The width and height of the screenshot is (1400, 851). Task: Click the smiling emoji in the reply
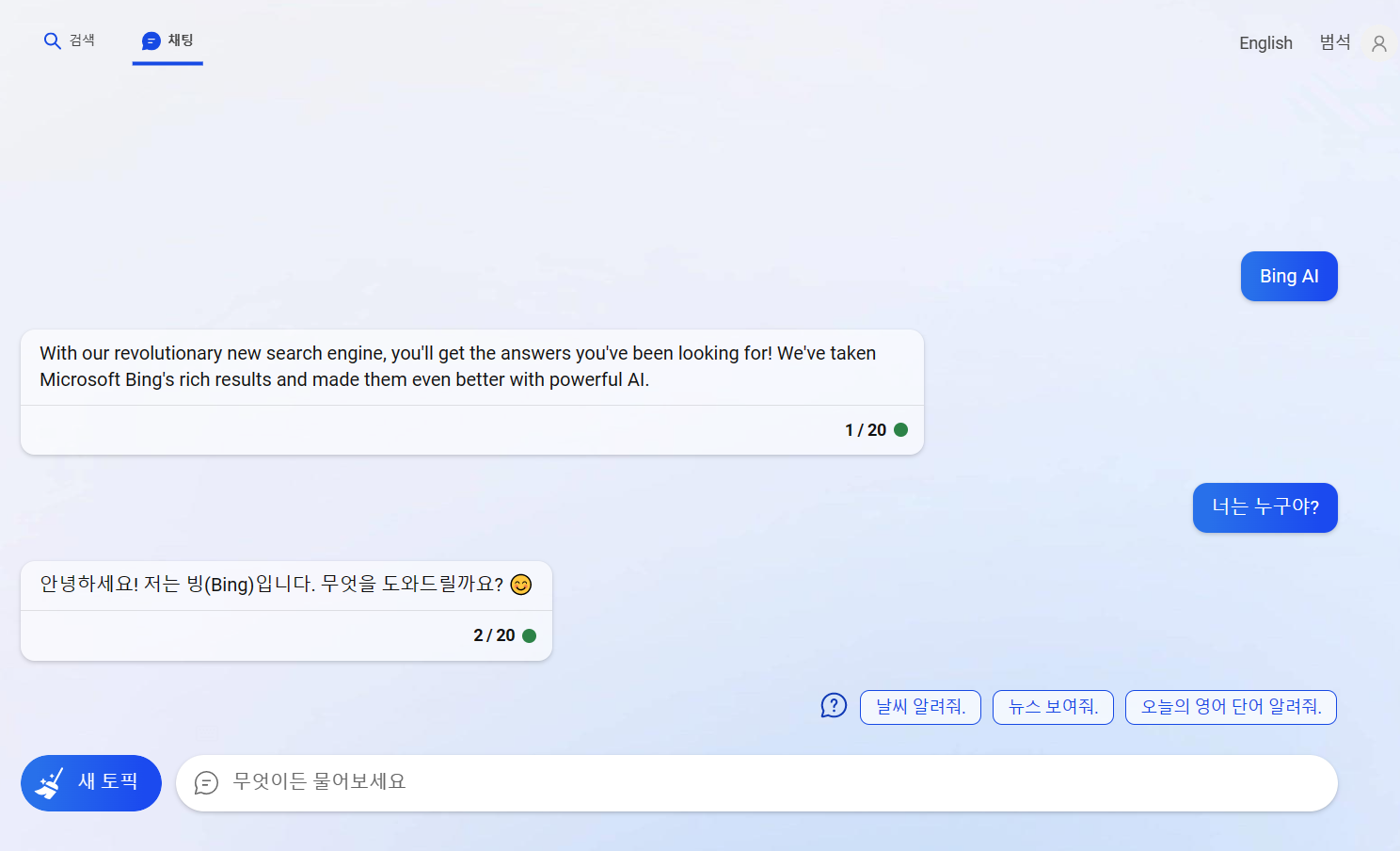[x=521, y=585]
